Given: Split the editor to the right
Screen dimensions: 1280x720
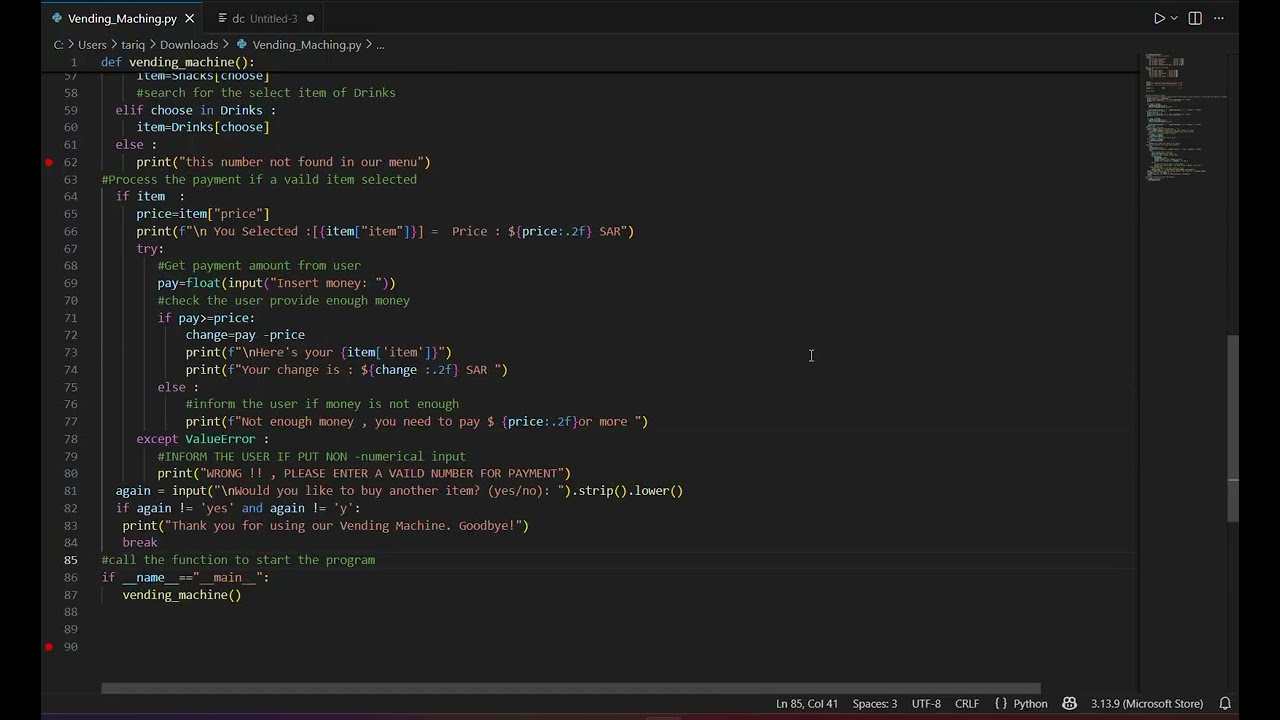Looking at the screenshot, I should tap(1195, 18).
